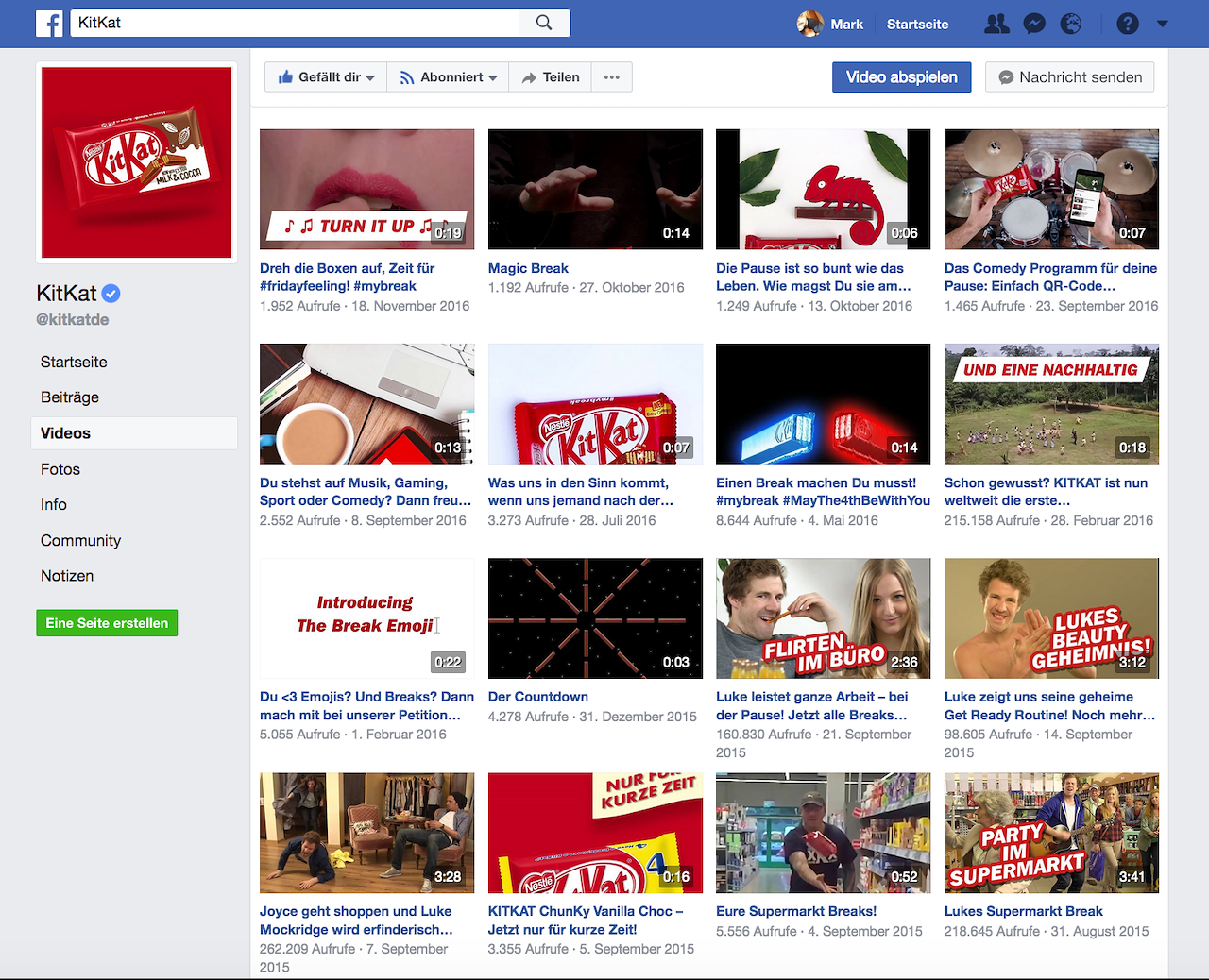Click KITKAT ChunKy Vanilla Choc title
1209x980 pixels.
pyautogui.click(x=585, y=920)
